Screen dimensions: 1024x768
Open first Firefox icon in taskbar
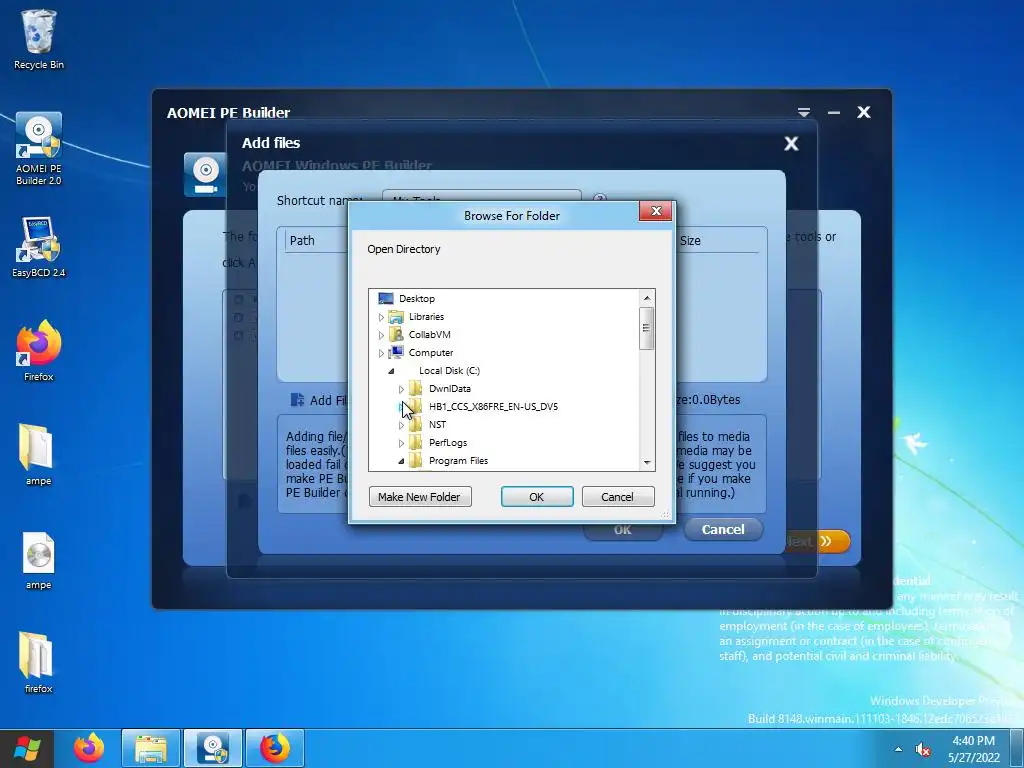89,748
